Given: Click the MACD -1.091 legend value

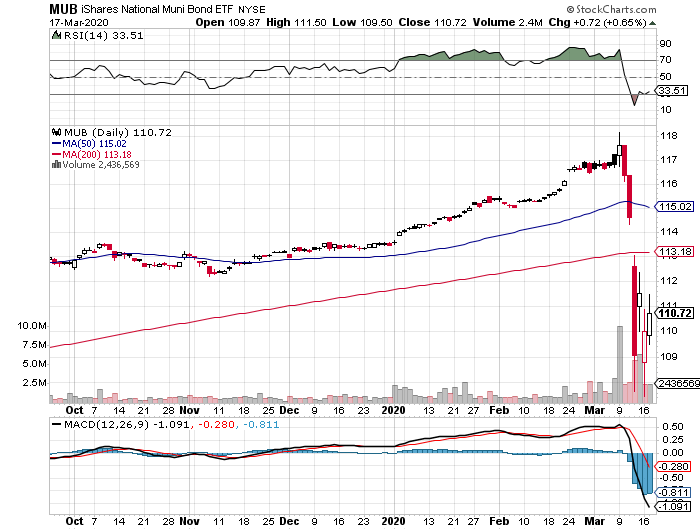Looking at the screenshot, I should [171, 425].
